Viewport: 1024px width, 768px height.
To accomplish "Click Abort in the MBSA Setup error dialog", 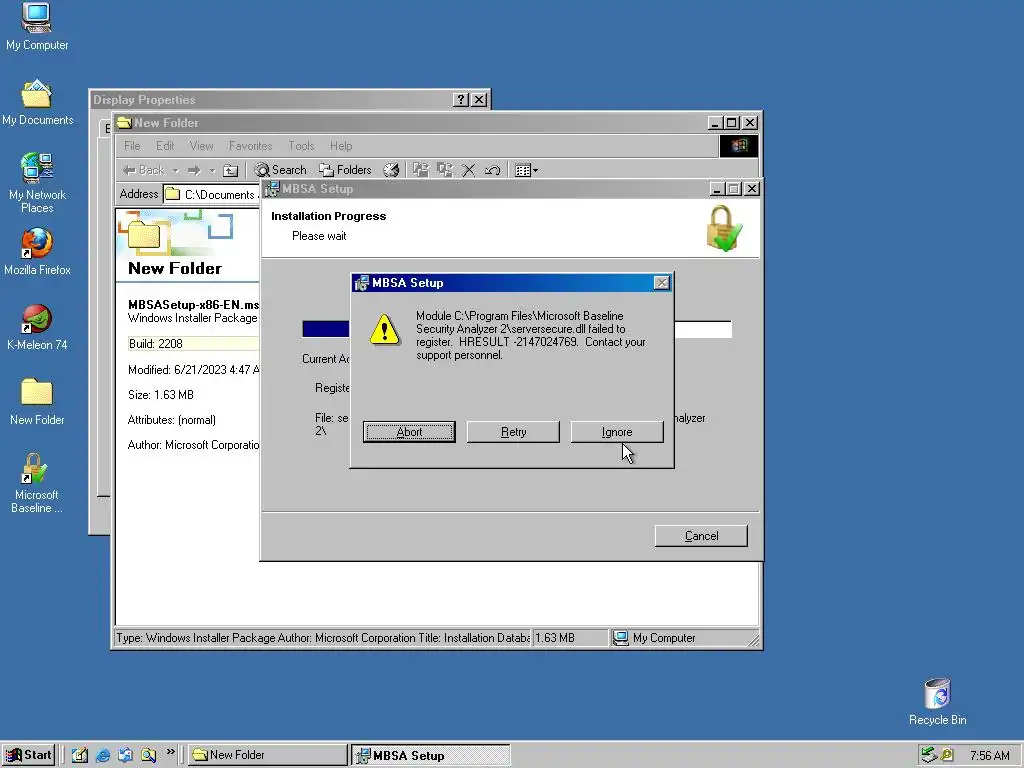I will click(409, 432).
